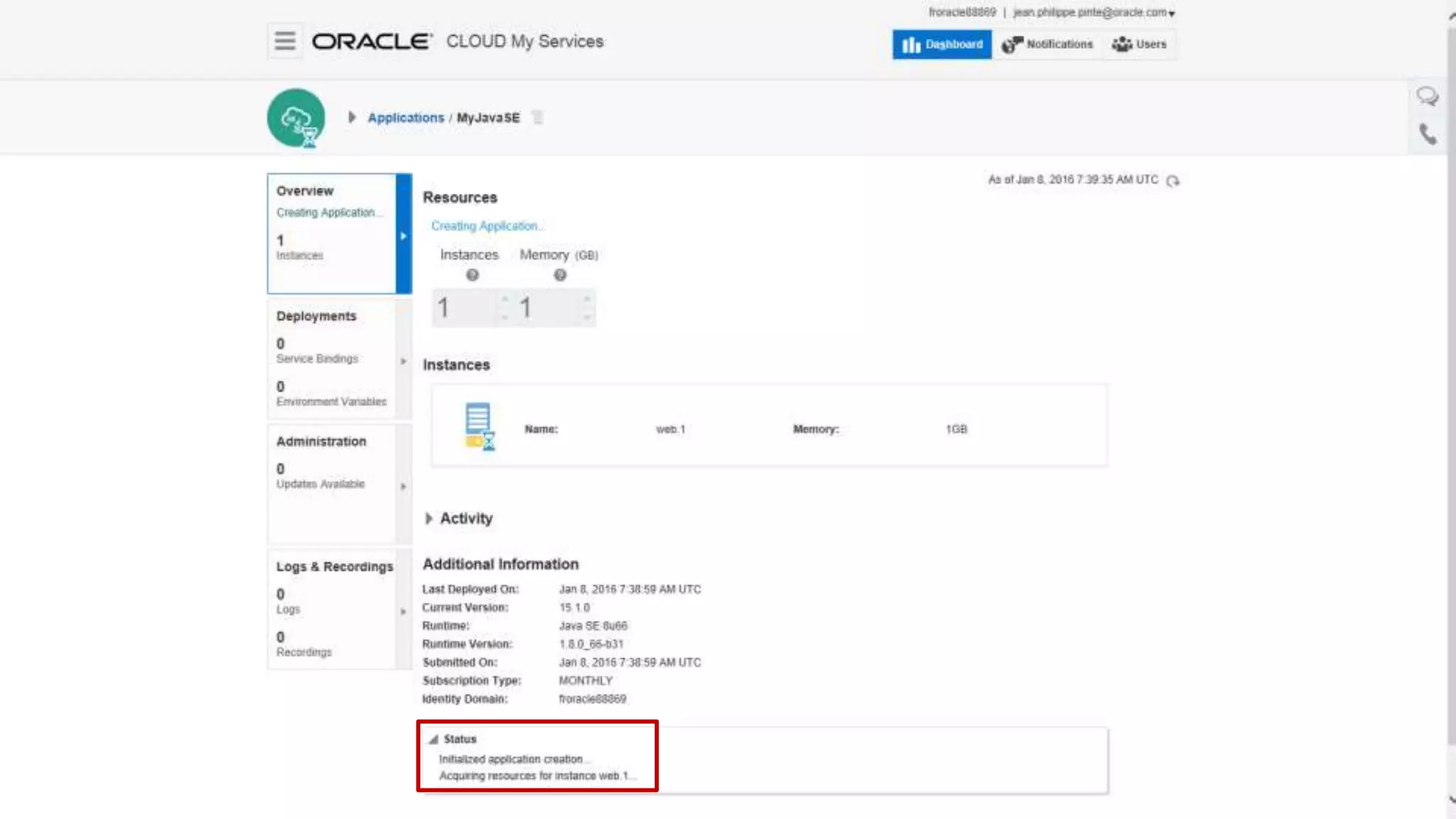Click the Instances count field
This screenshot has width=1456, height=819.
[x=465, y=308]
